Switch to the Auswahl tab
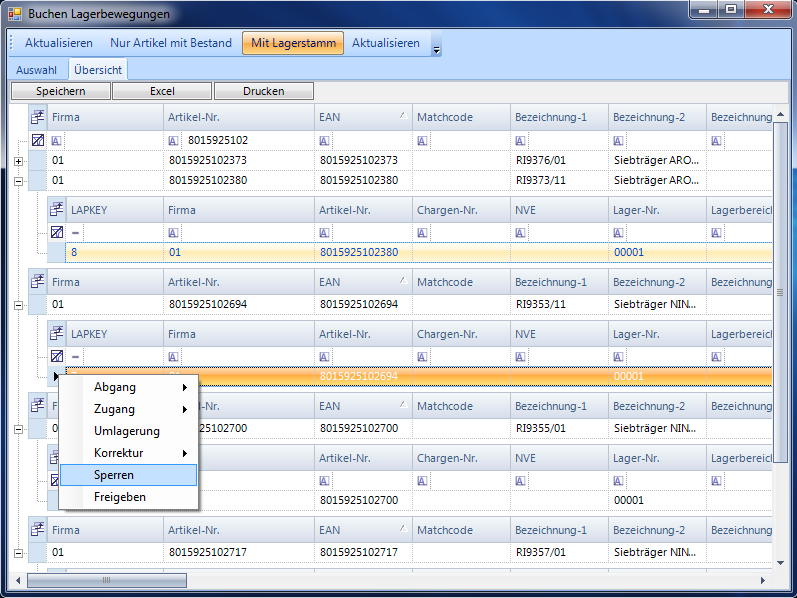This screenshot has width=797, height=598. click(36, 70)
